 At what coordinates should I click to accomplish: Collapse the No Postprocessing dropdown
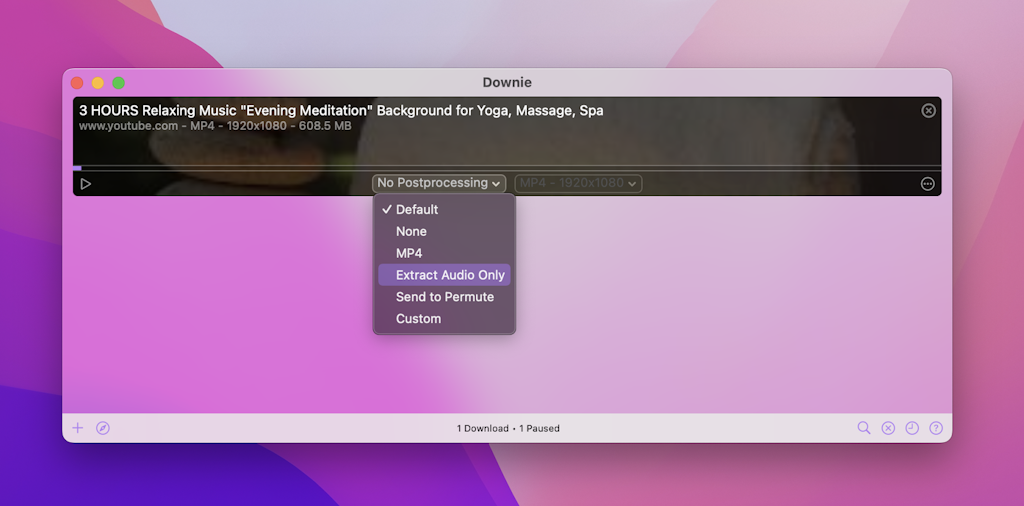tap(439, 183)
